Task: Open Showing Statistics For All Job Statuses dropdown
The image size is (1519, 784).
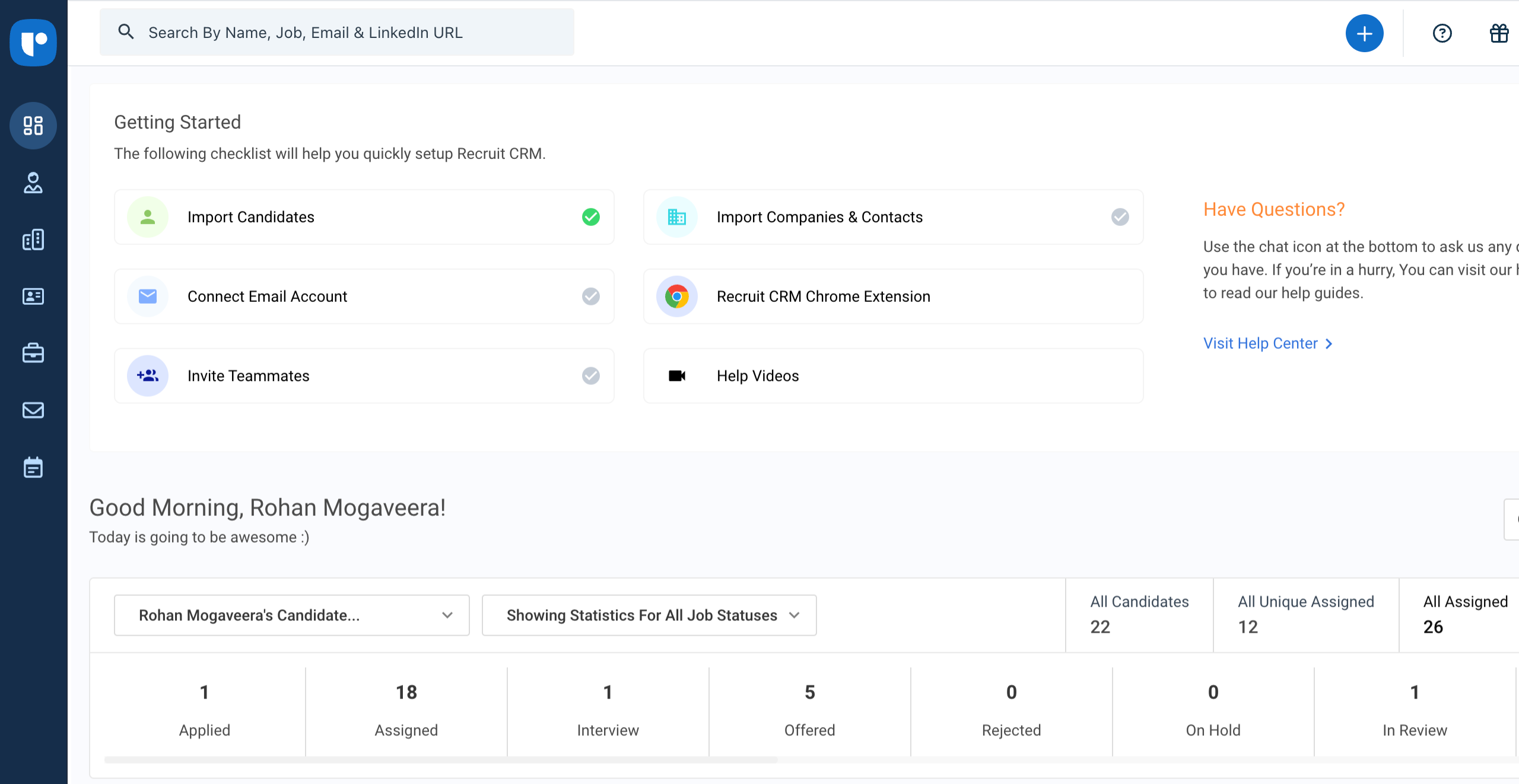Action: 649,616
